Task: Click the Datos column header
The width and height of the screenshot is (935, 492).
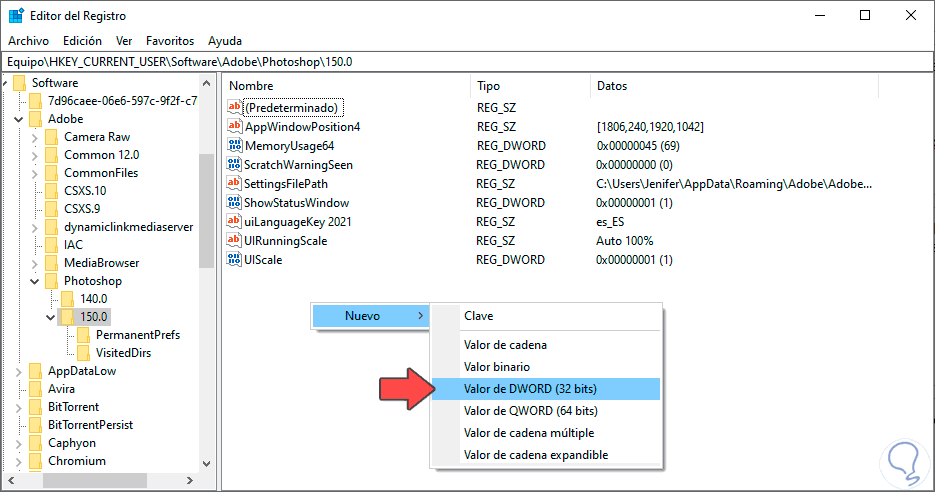Action: pyautogui.click(x=612, y=86)
